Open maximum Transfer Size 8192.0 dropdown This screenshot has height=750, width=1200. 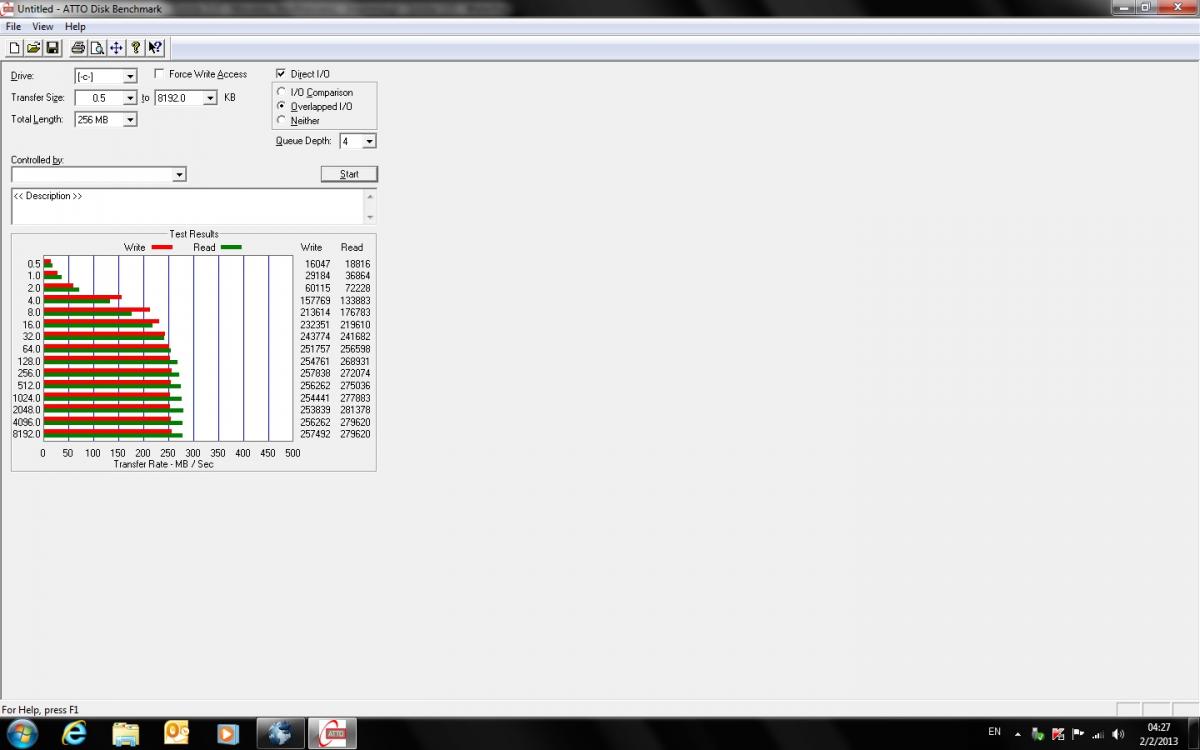tap(210, 98)
